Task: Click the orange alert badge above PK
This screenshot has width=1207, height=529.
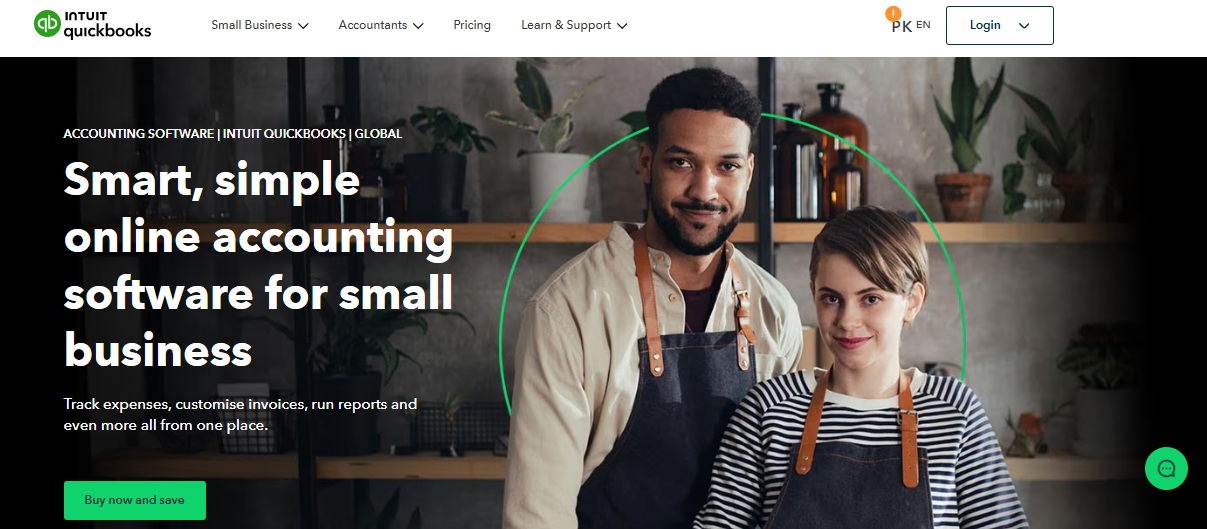Action: 893,14
